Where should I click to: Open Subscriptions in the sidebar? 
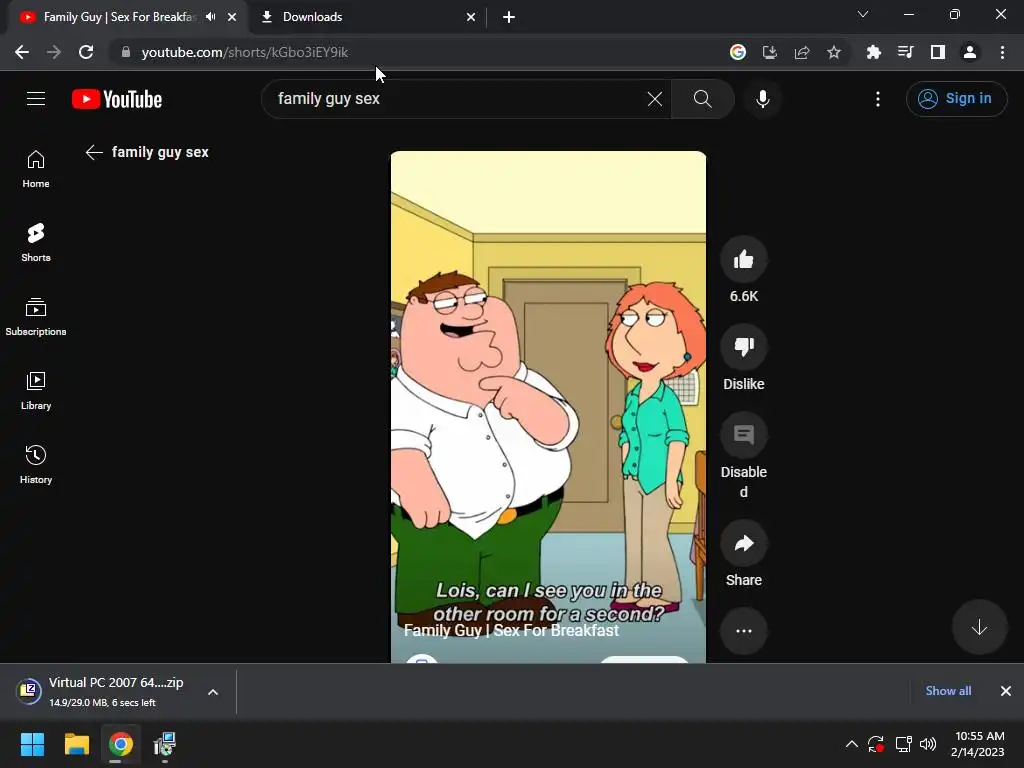coord(36,317)
